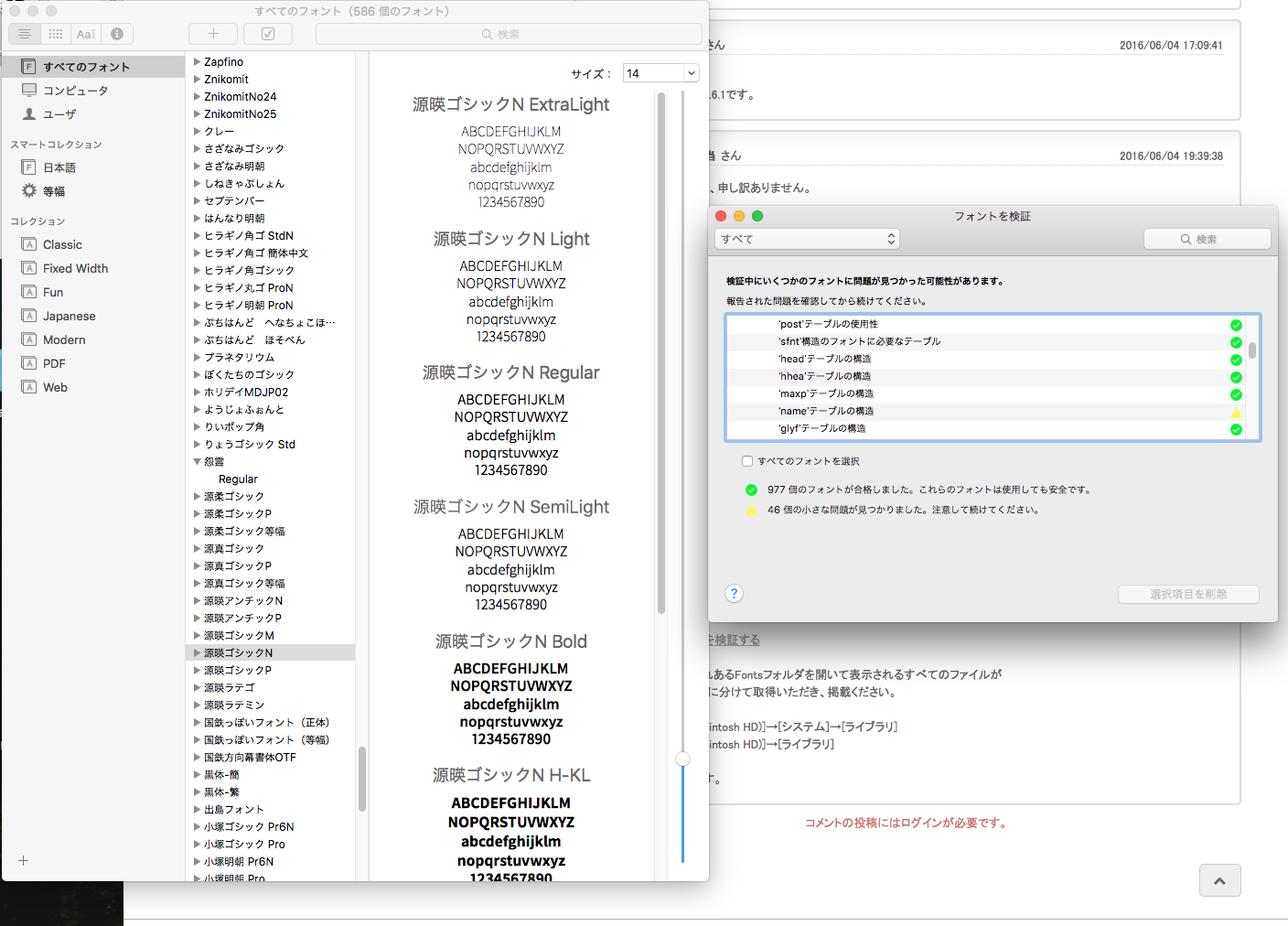
Task: Select the Japanese collection in sidebar
Action: 69,316
